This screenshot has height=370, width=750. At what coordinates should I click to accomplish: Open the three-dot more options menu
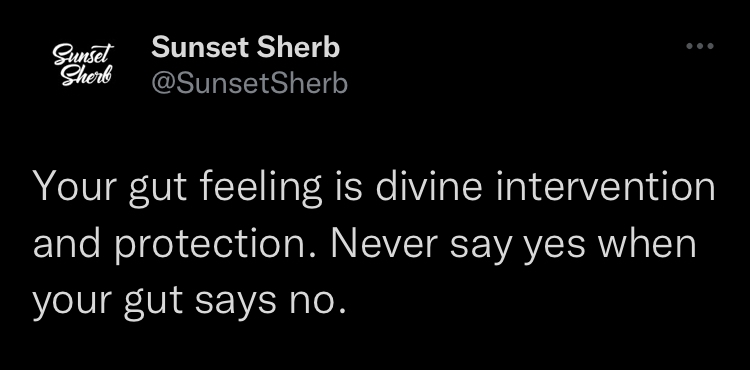pos(700,46)
